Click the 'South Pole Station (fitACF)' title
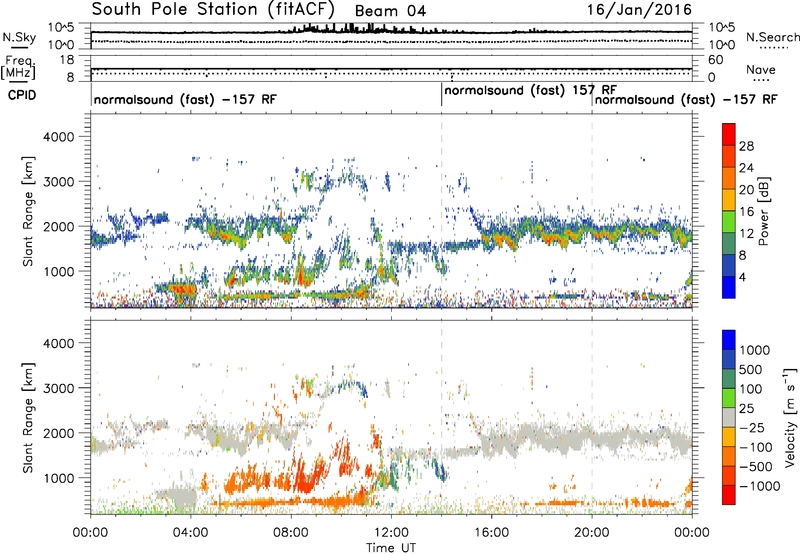Viewport: 800px width, 554px height. [213, 10]
